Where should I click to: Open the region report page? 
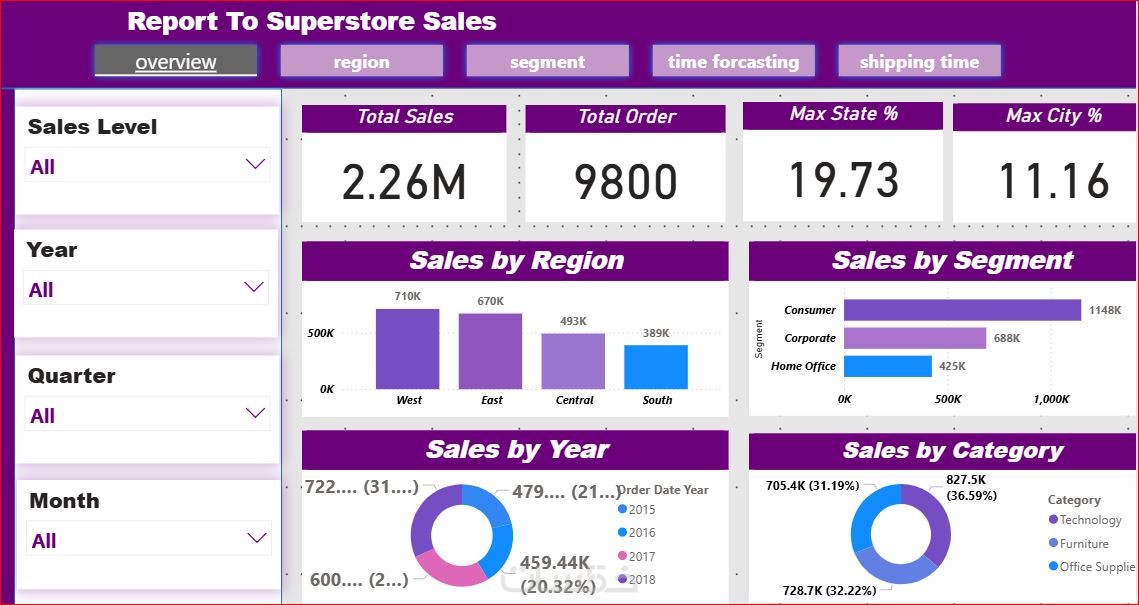click(x=361, y=61)
